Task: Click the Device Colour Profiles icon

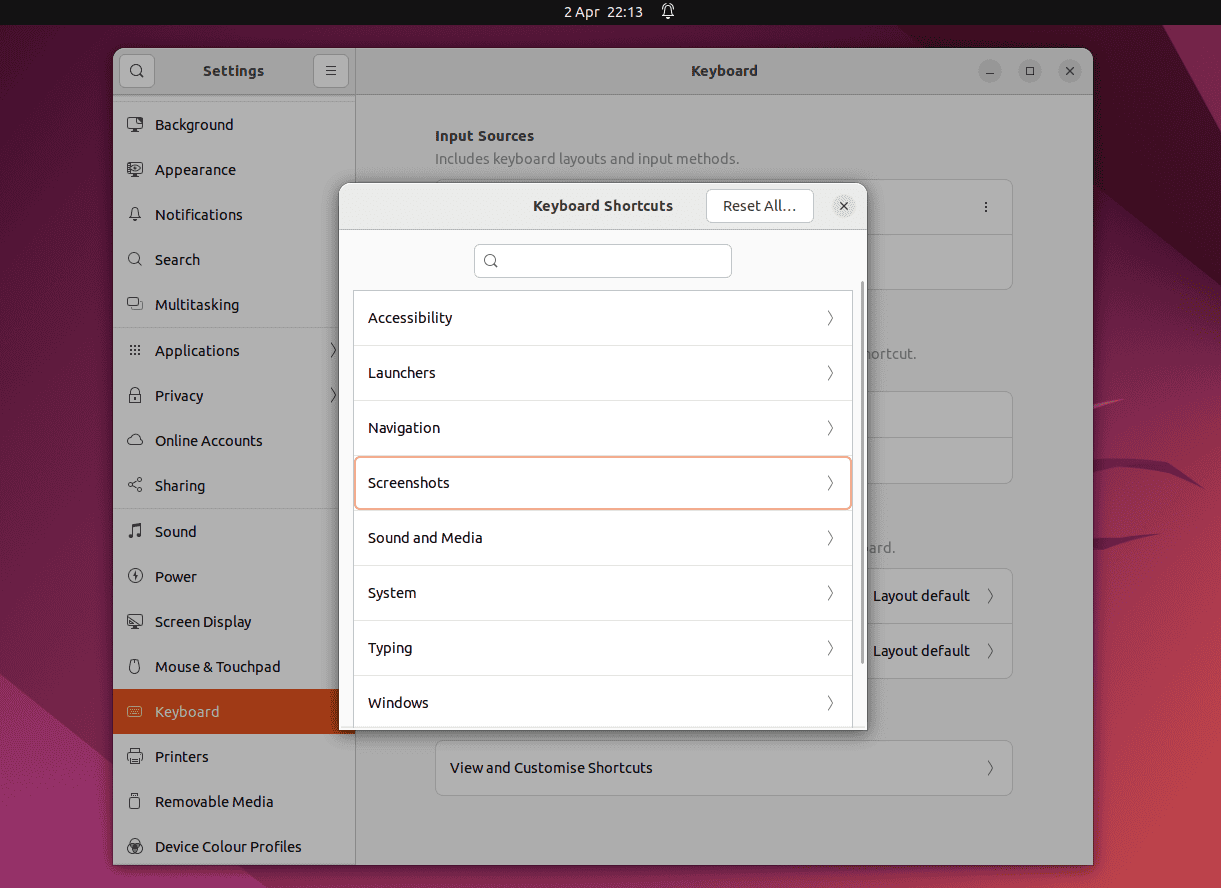Action: pyautogui.click(x=135, y=847)
